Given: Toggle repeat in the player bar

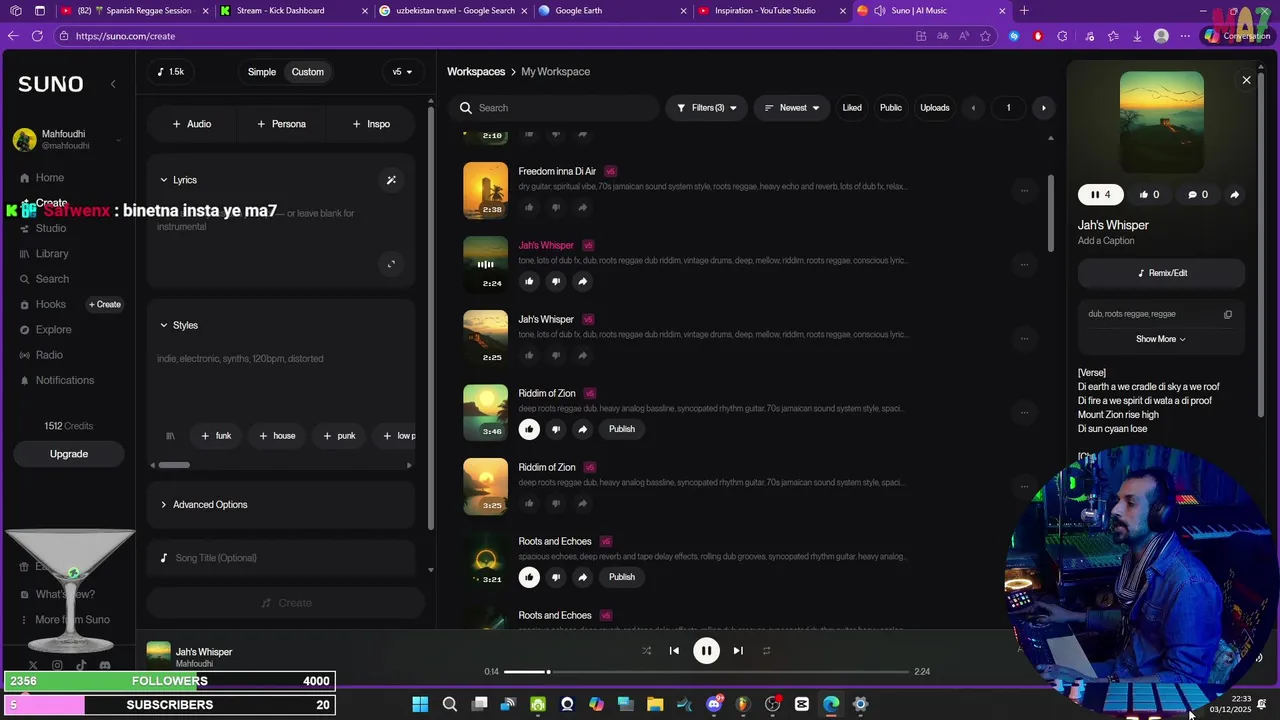Looking at the screenshot, I should tap(767, 651).
